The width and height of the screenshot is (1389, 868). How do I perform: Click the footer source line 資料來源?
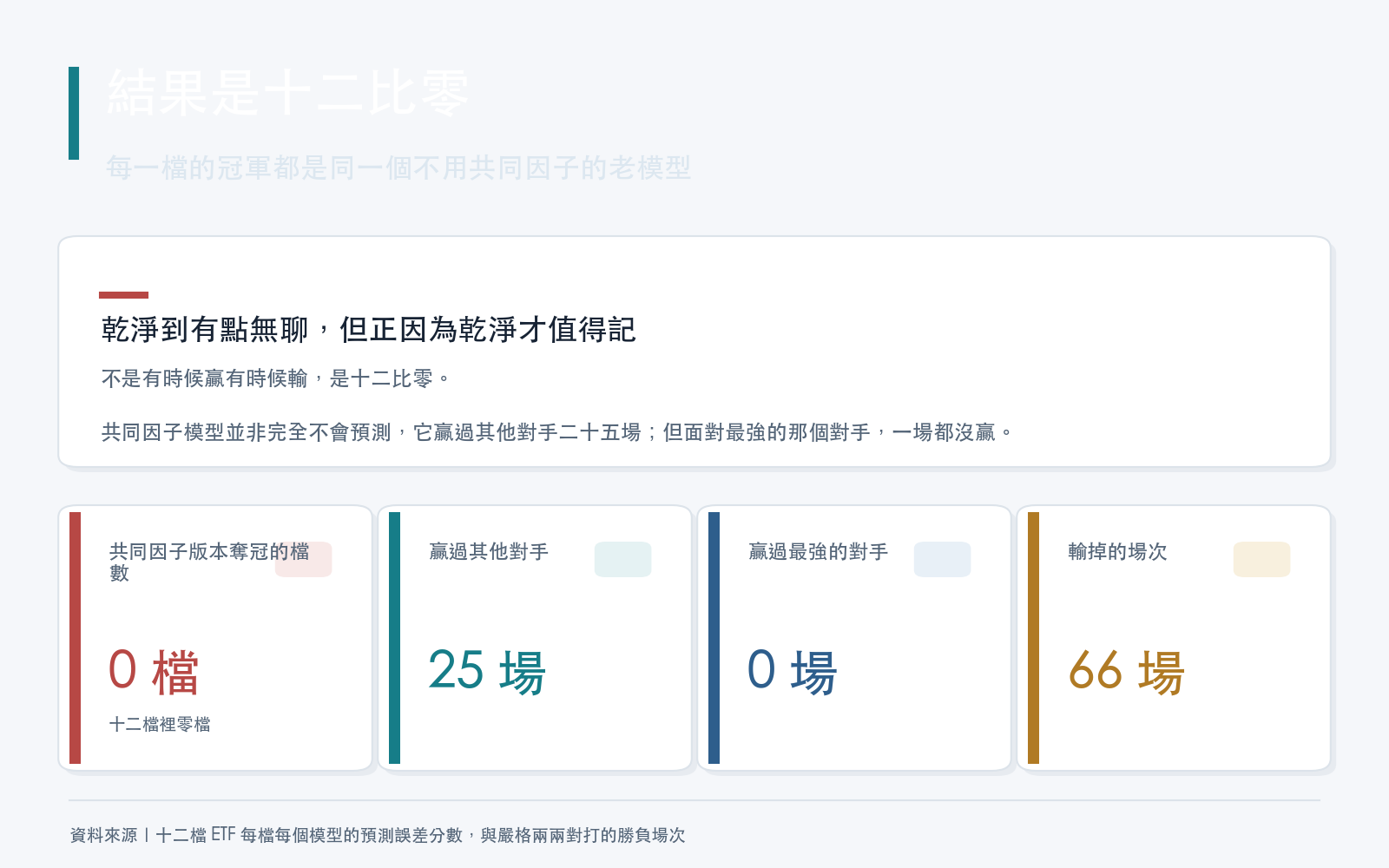378,835
